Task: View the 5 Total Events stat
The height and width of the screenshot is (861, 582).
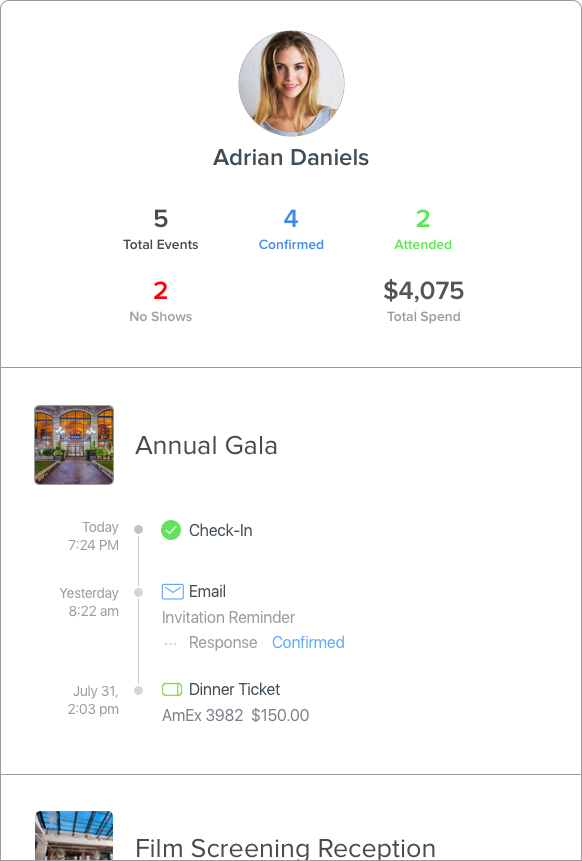Action: point(160,230)
